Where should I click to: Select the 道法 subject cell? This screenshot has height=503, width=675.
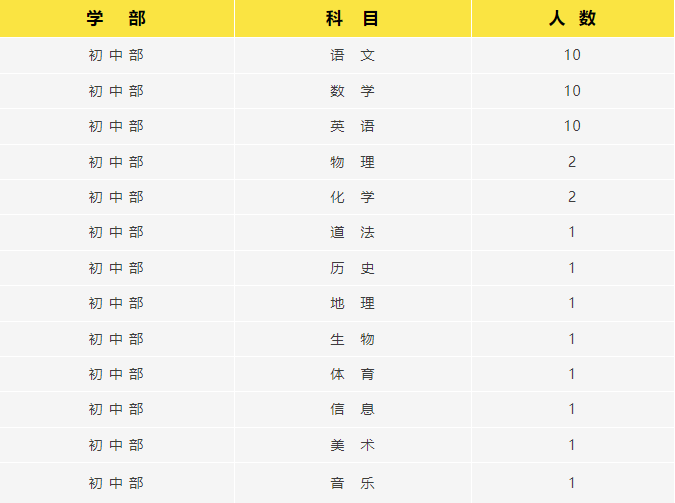point(353,232)
